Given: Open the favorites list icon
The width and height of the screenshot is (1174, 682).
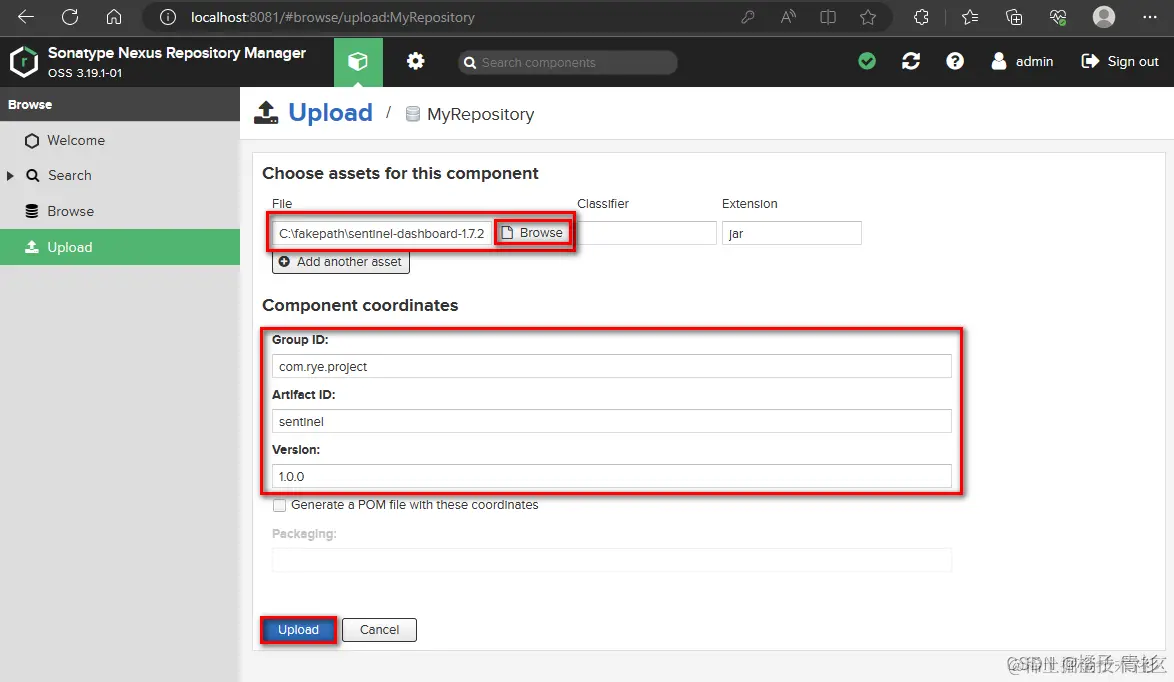Looking at the screenshot, I should point(970,16).
